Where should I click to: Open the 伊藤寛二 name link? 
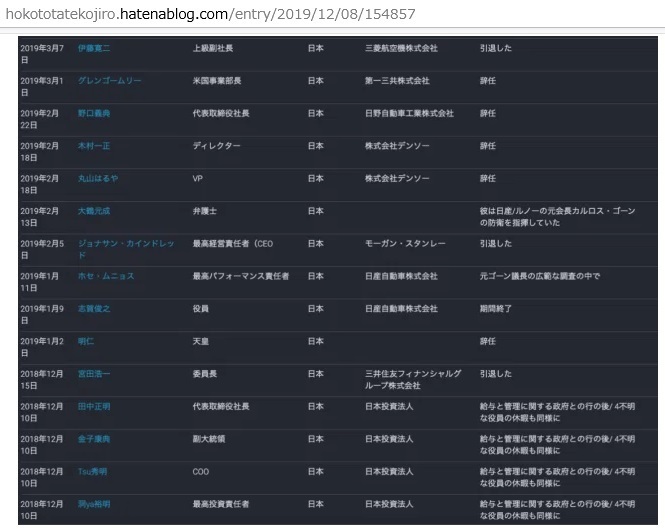pyautogui.click(x=94, y=48)
